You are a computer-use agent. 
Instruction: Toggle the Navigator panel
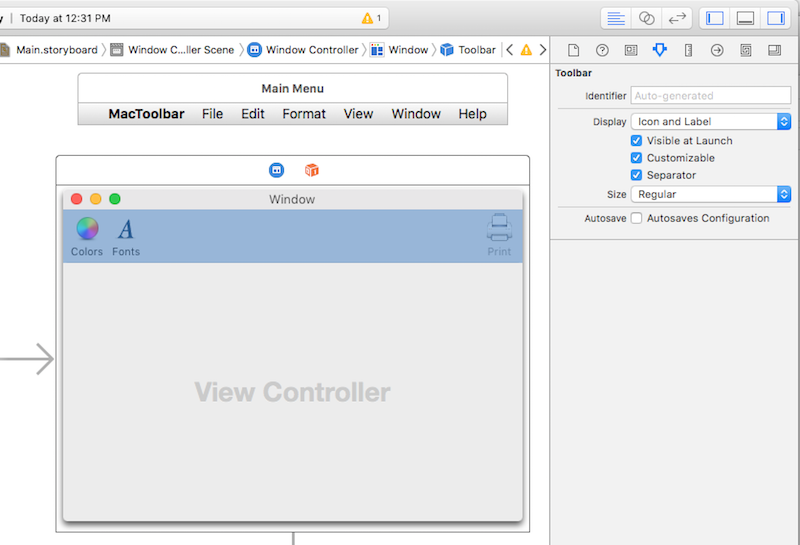(715, 19)
